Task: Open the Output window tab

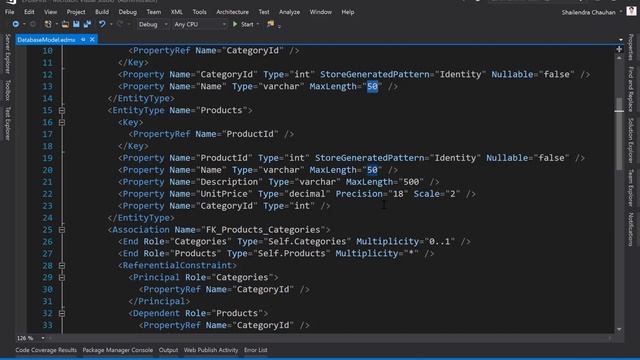Action: click(x=168, y=350)
